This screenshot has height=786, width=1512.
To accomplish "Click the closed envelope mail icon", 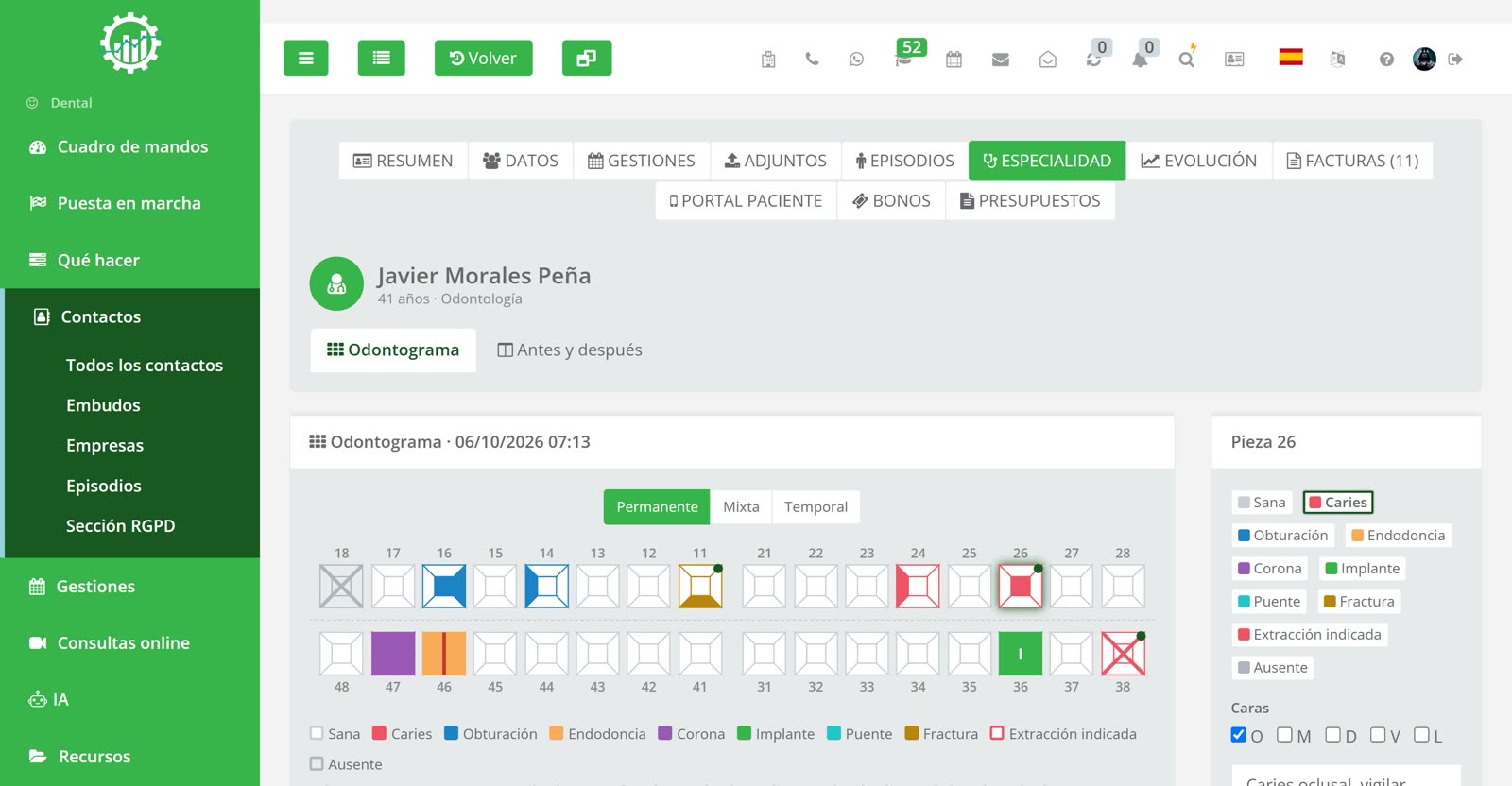I will tap(1001, 60).
